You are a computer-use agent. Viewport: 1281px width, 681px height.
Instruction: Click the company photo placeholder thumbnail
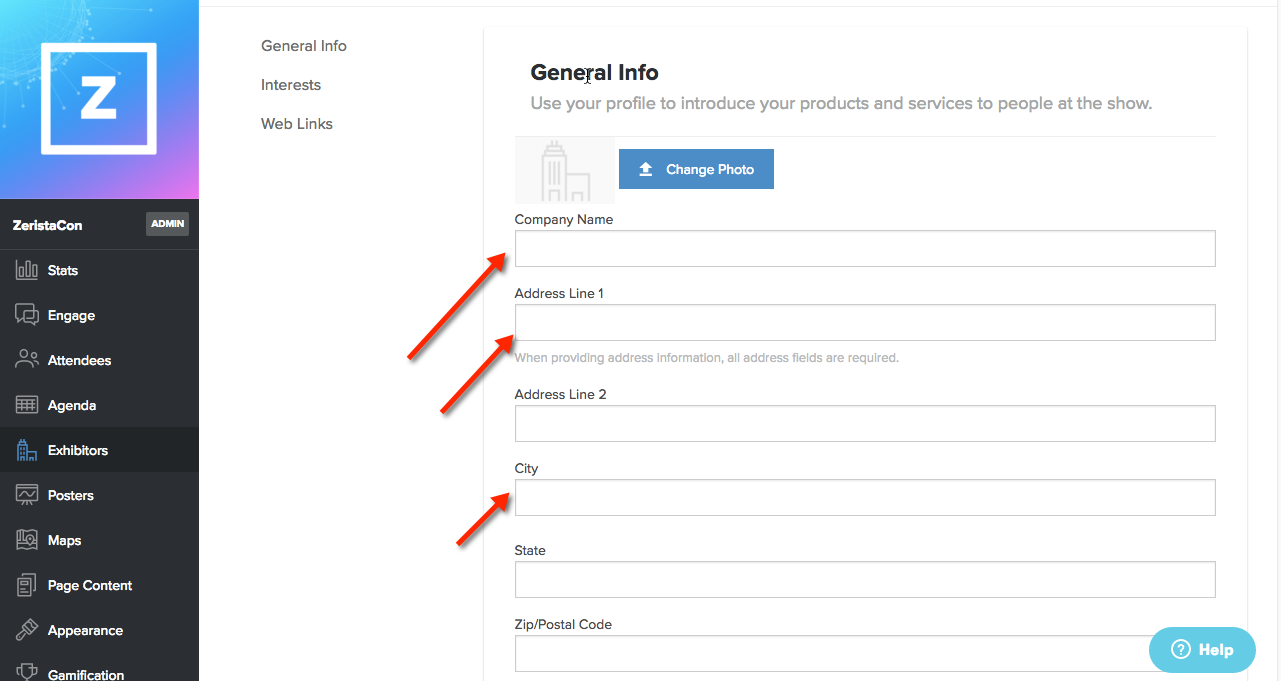click(x=565, y=171)
